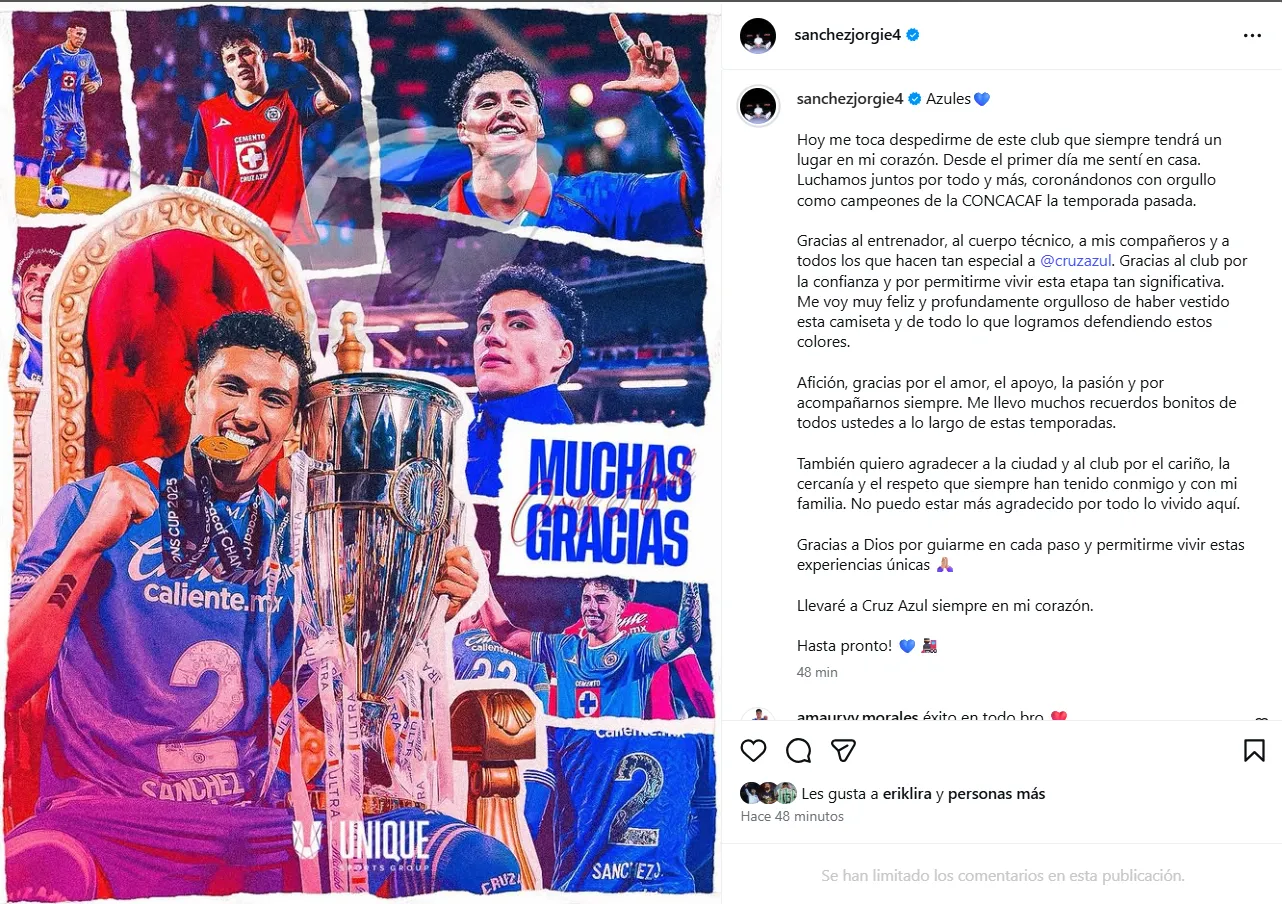Screen dimensions: 1282x904
Task: Like the post with the heart icon
Action: click(x=753, y=751)
